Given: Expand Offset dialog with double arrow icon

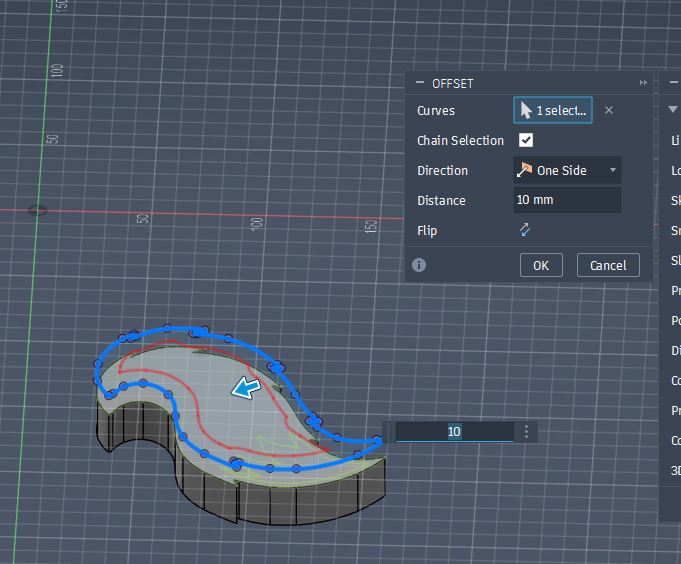Looking at the screenshot, I should (x=643, y=82).
